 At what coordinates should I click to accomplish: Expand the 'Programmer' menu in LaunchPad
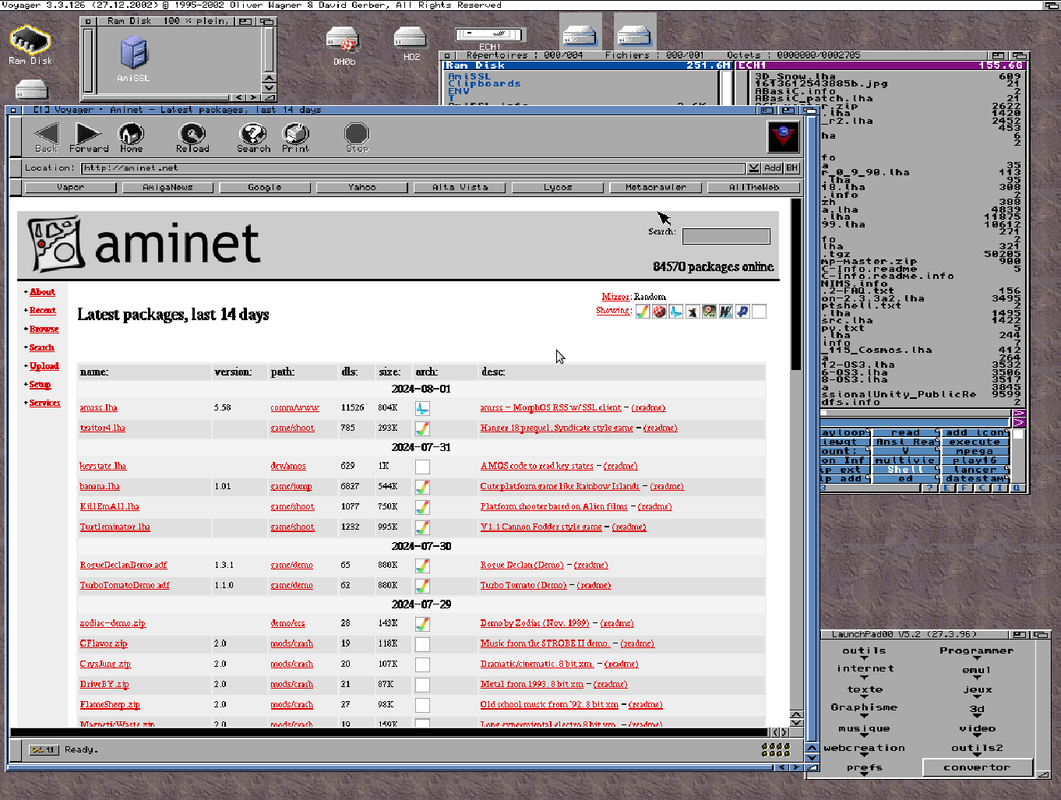click(976, 652)
